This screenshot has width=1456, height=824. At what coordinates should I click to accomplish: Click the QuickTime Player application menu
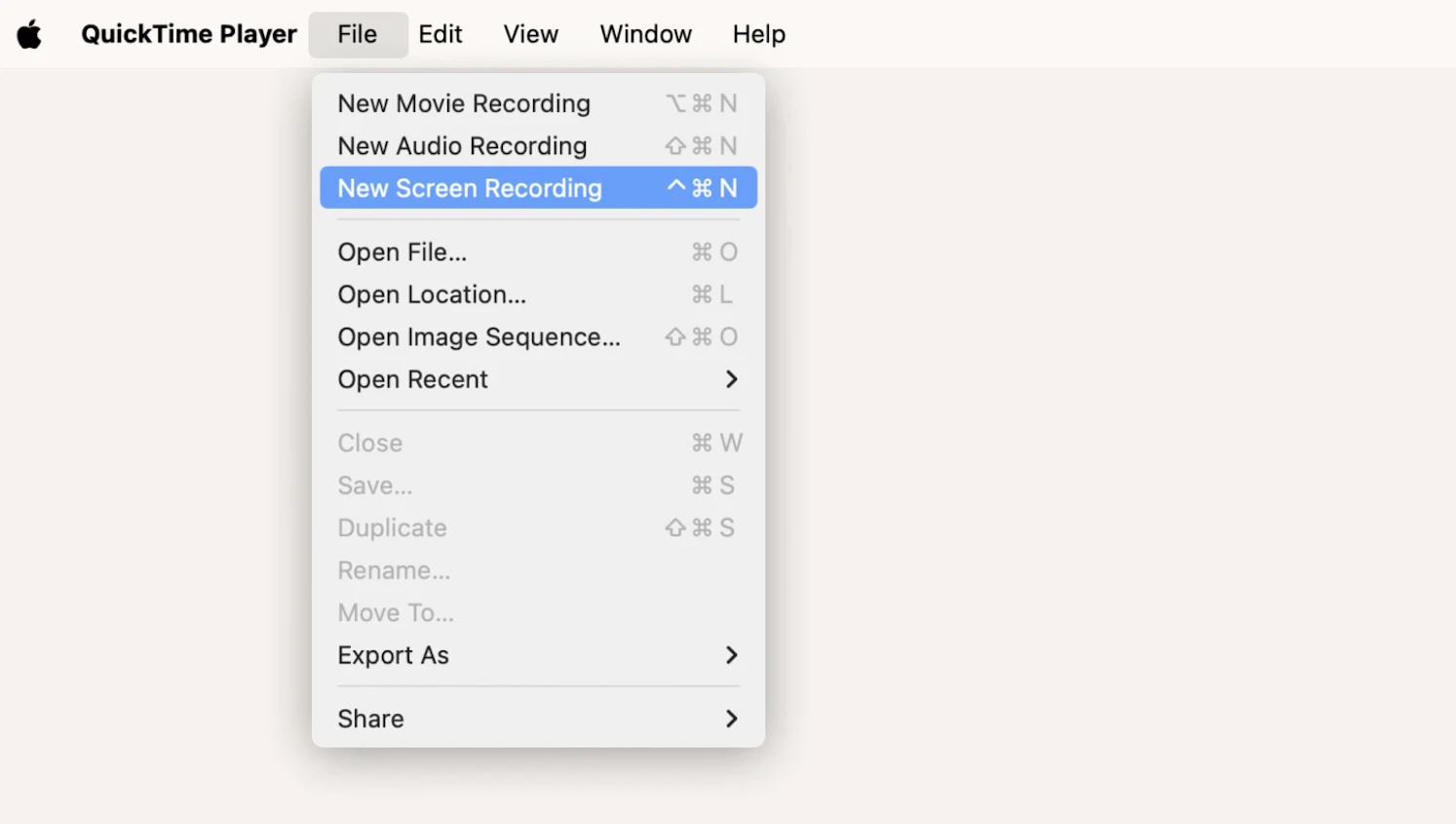coord(188,33)
